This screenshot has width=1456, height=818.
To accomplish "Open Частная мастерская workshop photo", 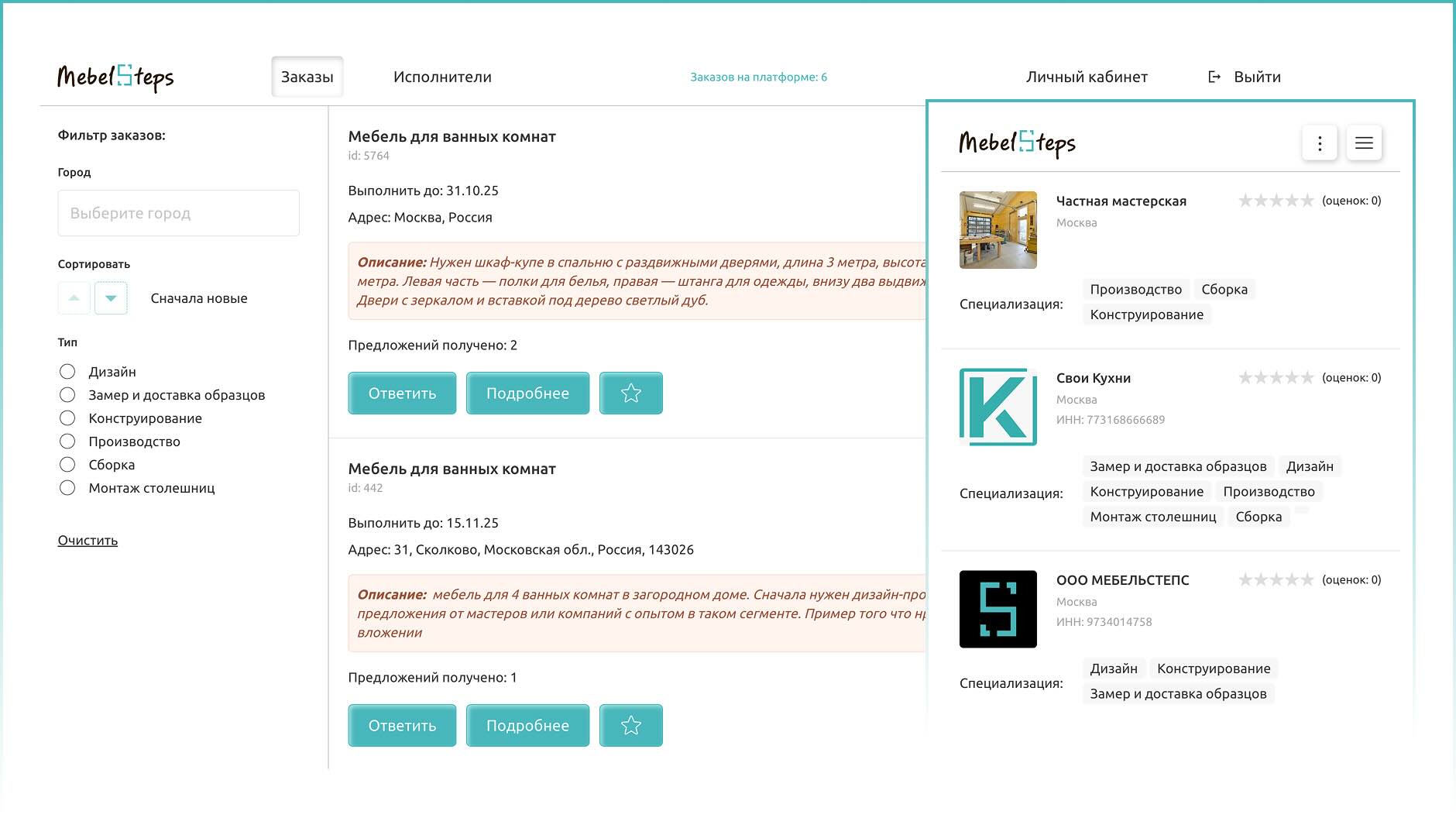I will [998, 230].
